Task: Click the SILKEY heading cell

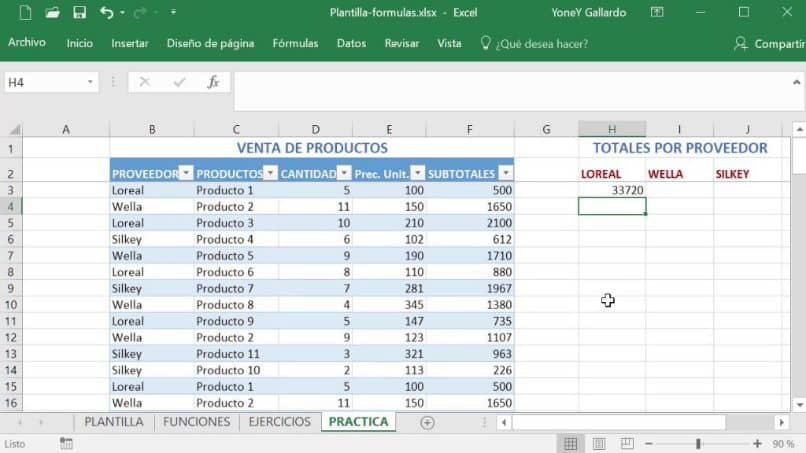Action: click(747, 174)
